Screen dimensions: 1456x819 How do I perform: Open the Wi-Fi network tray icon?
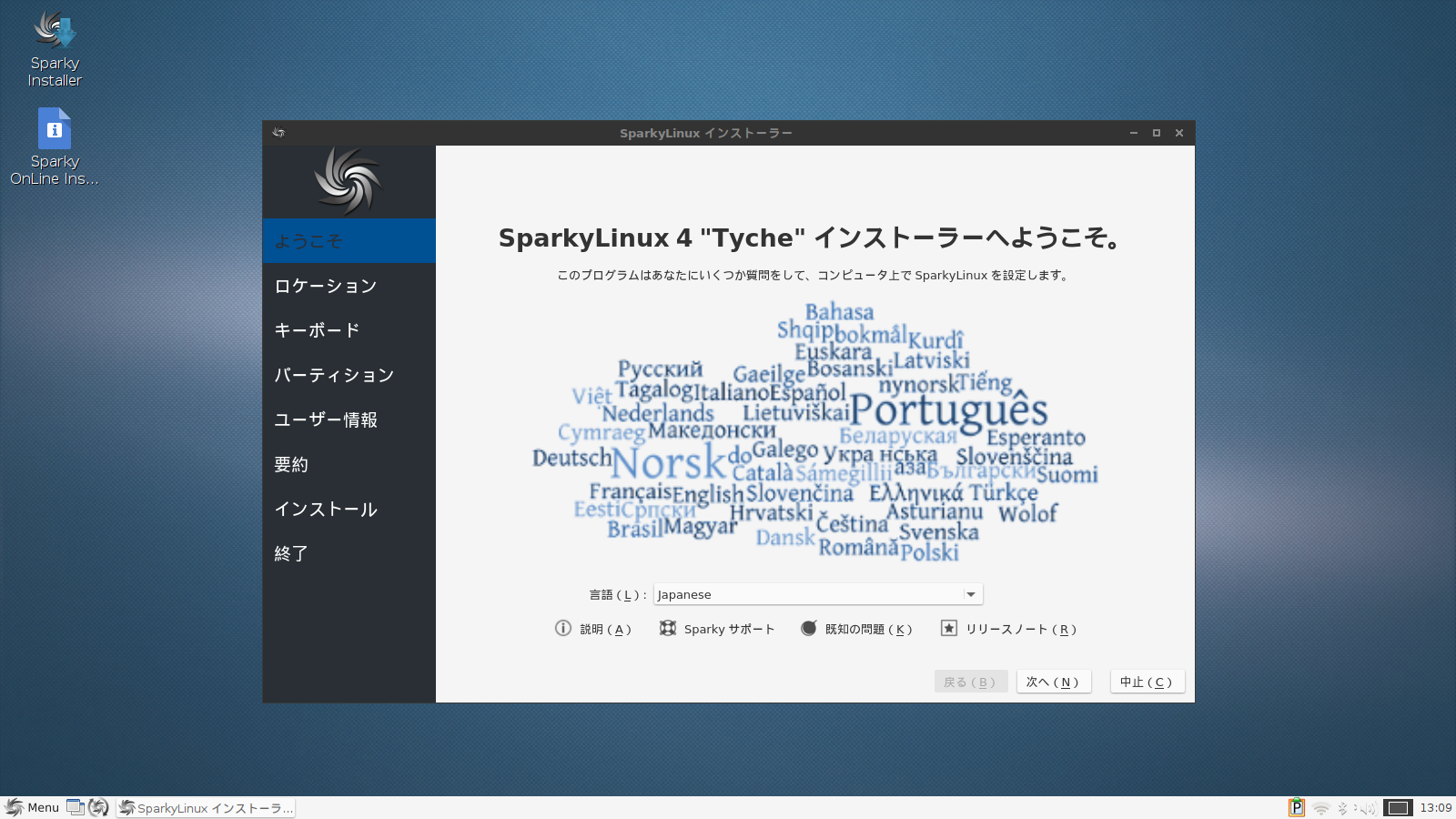click(1321, 808)
